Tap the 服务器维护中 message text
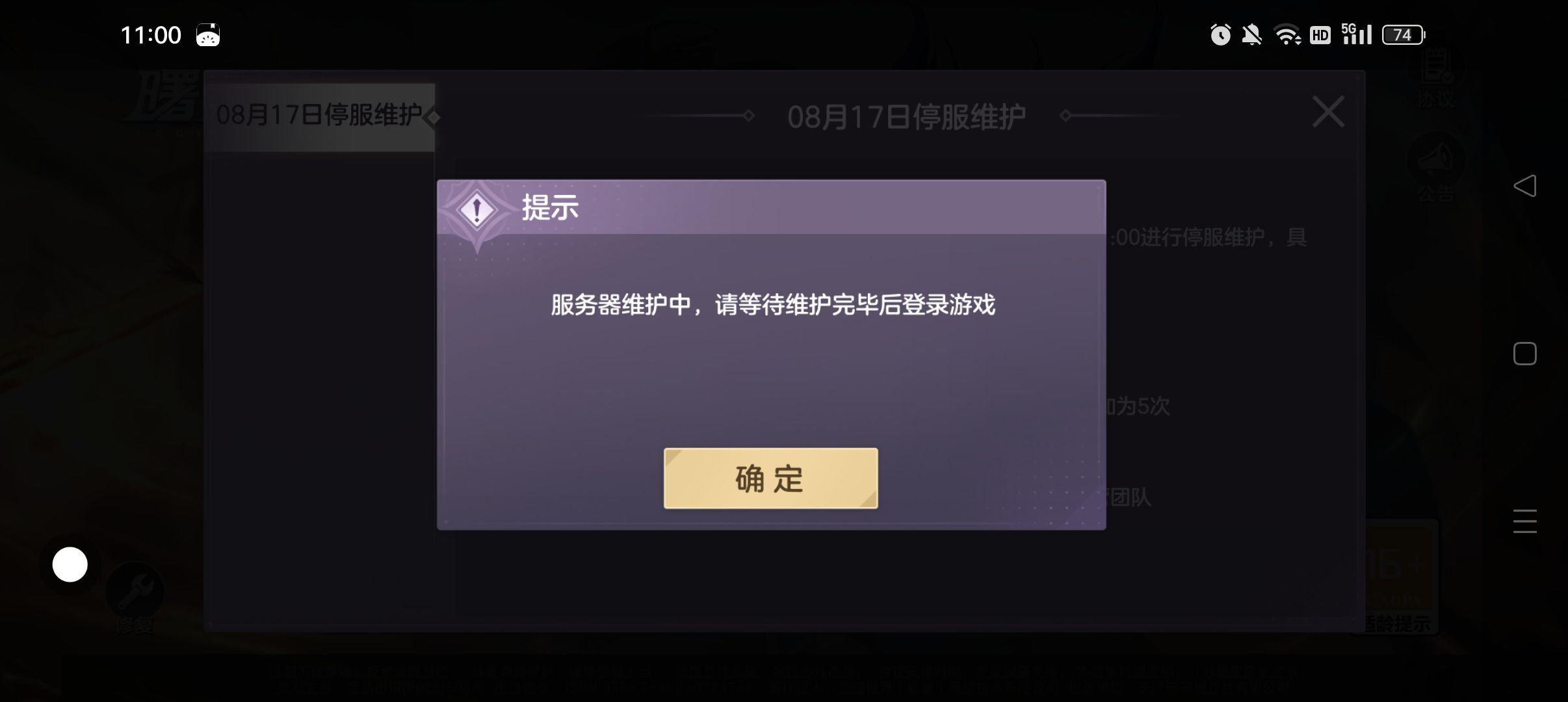Viewport: 1568px width, 702px height. coord(773,305)
